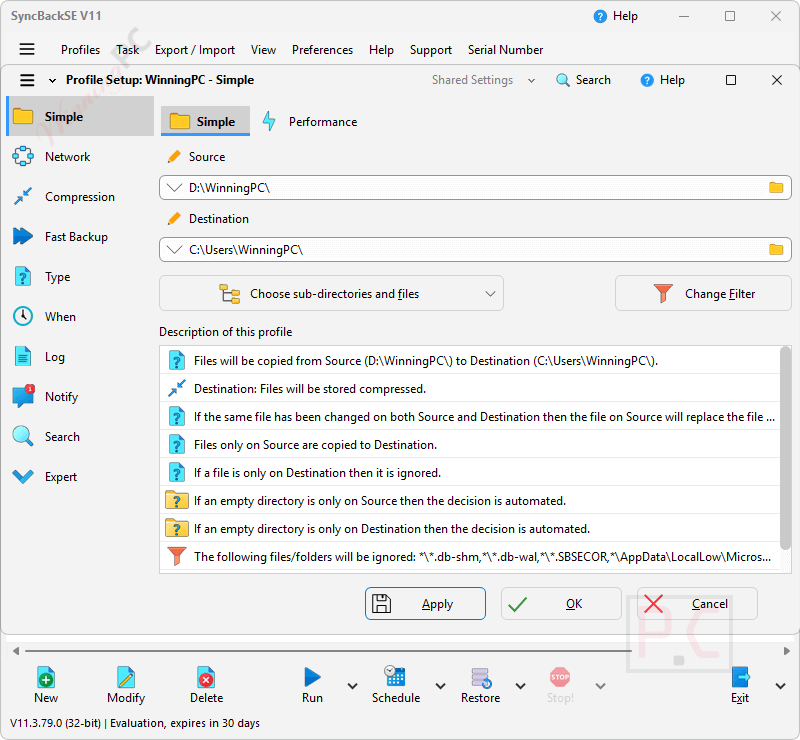This screenshot has width=800, height=740.
Task: Click the Source path field D:\WinningPC\
Action: (x=475, y=188)
